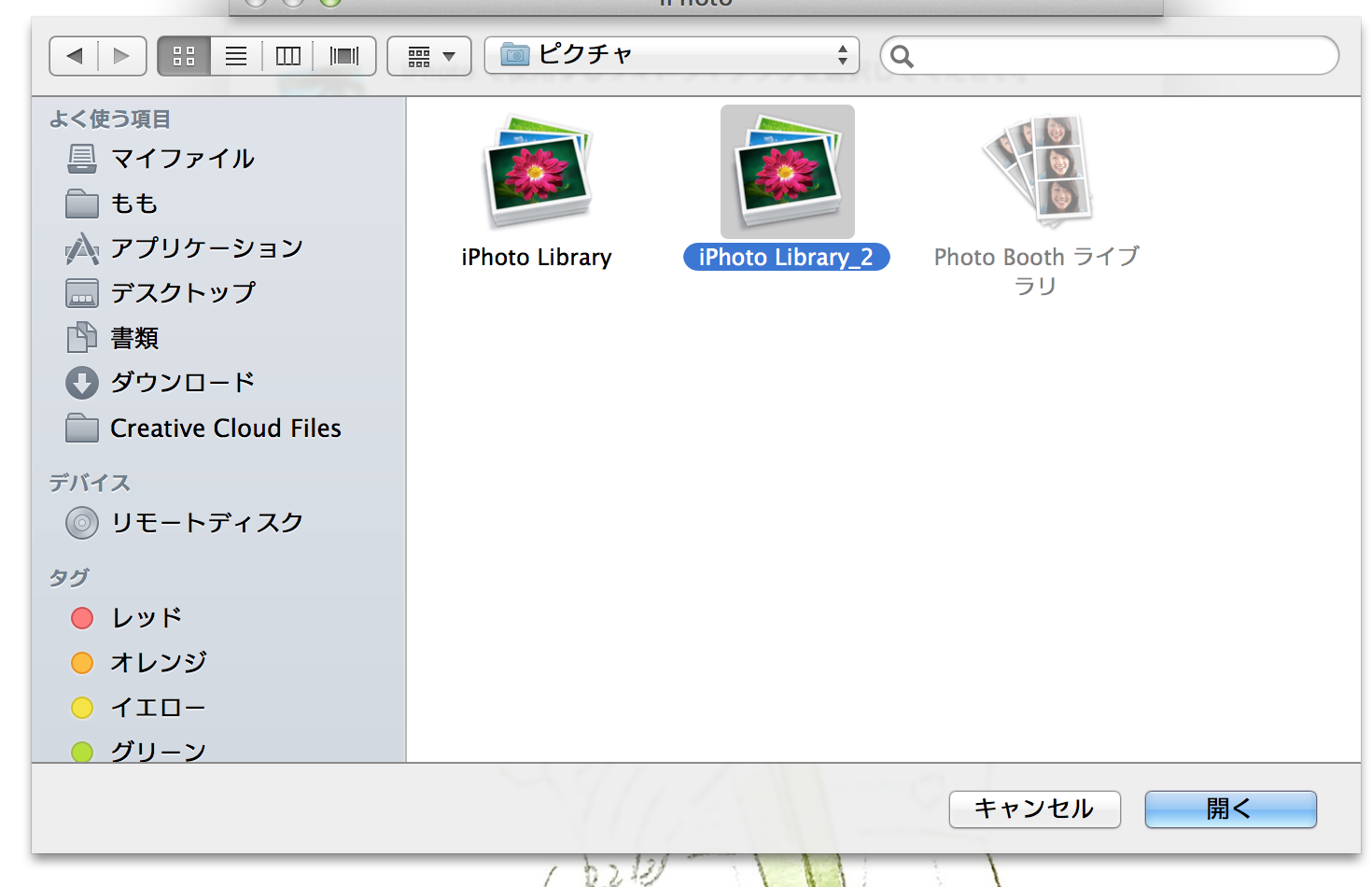
Task: Click the ダウンロード arrow icon
Action: point(82,383)
